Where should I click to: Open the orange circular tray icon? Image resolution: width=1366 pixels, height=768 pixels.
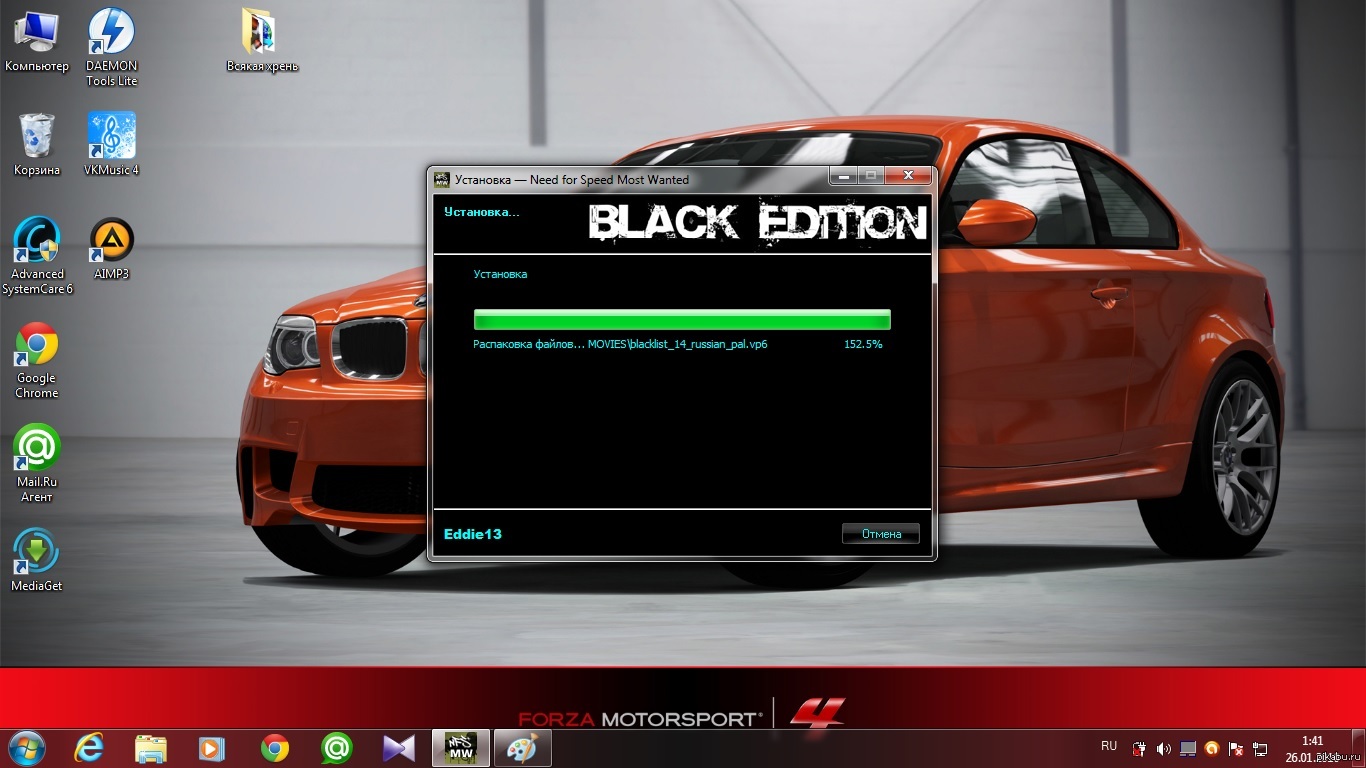coord(1212,748)
